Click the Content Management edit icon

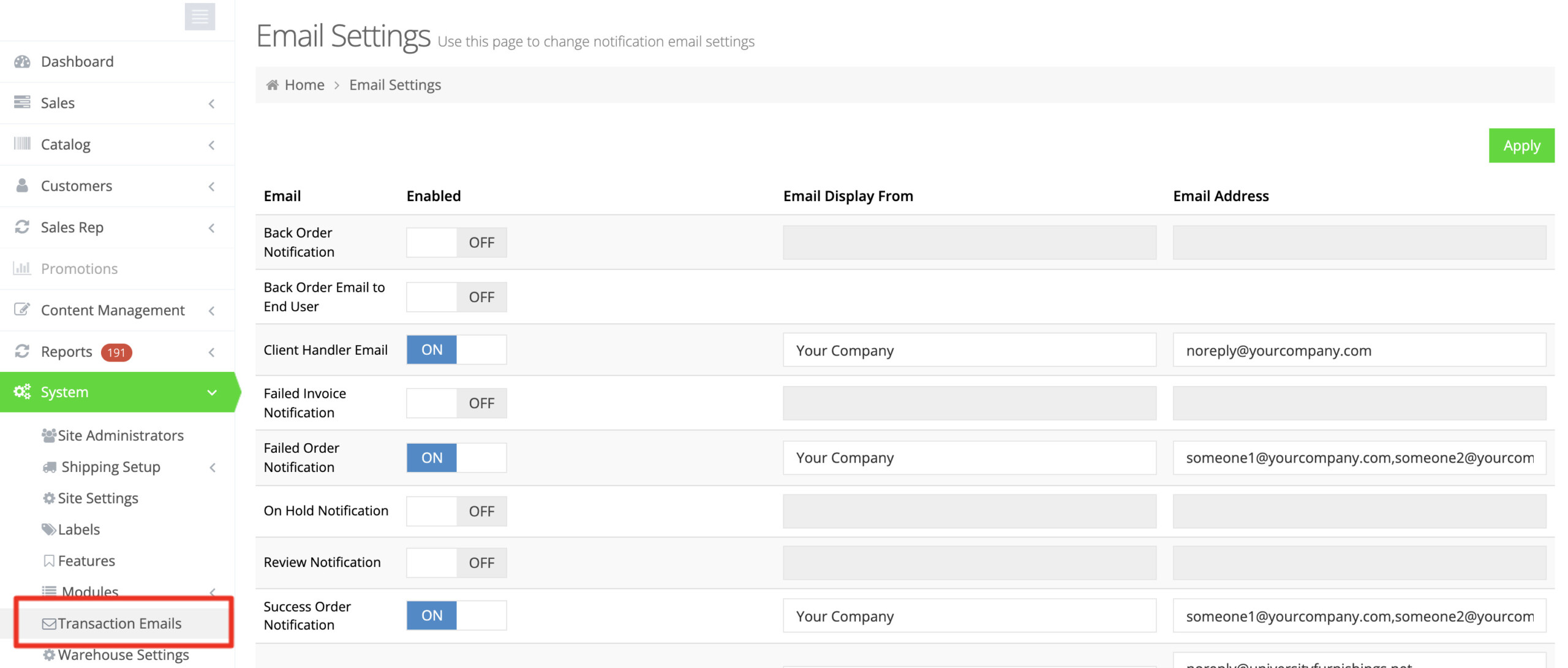point(22,309)
